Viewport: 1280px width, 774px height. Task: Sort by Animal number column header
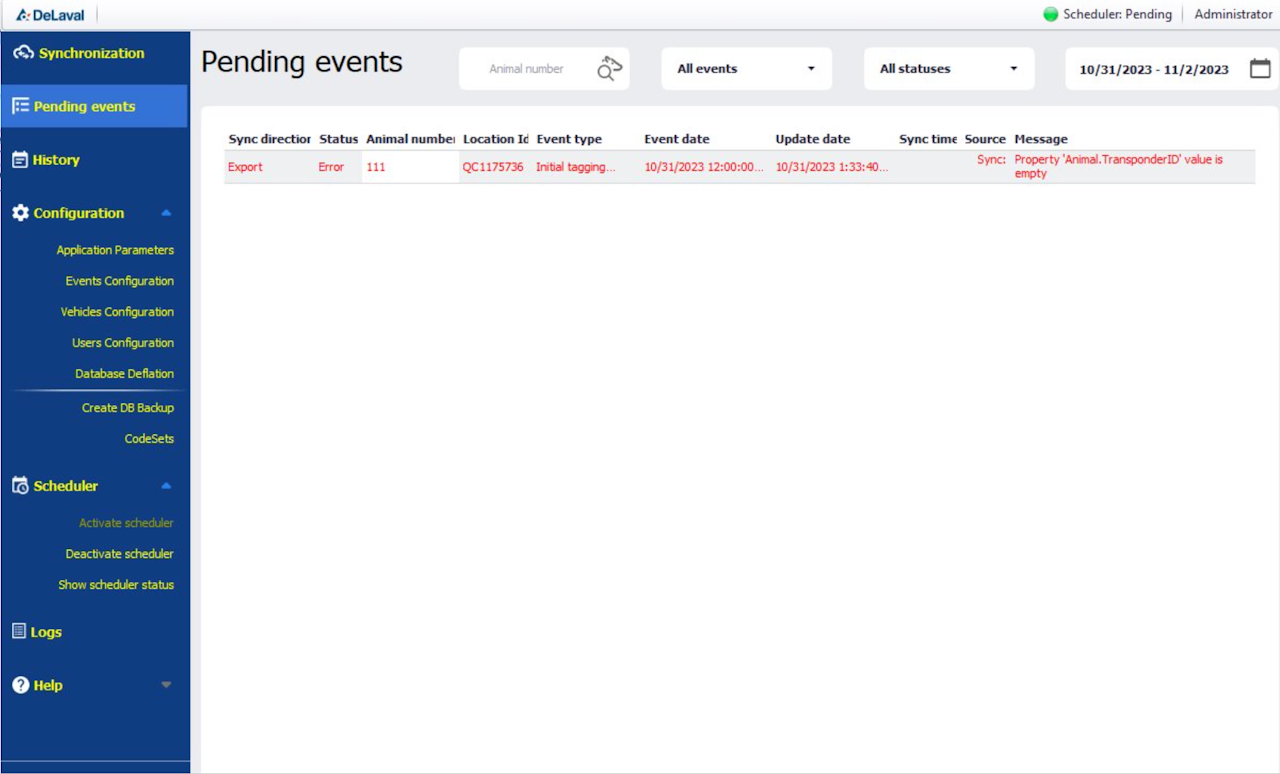click(411, 139)
